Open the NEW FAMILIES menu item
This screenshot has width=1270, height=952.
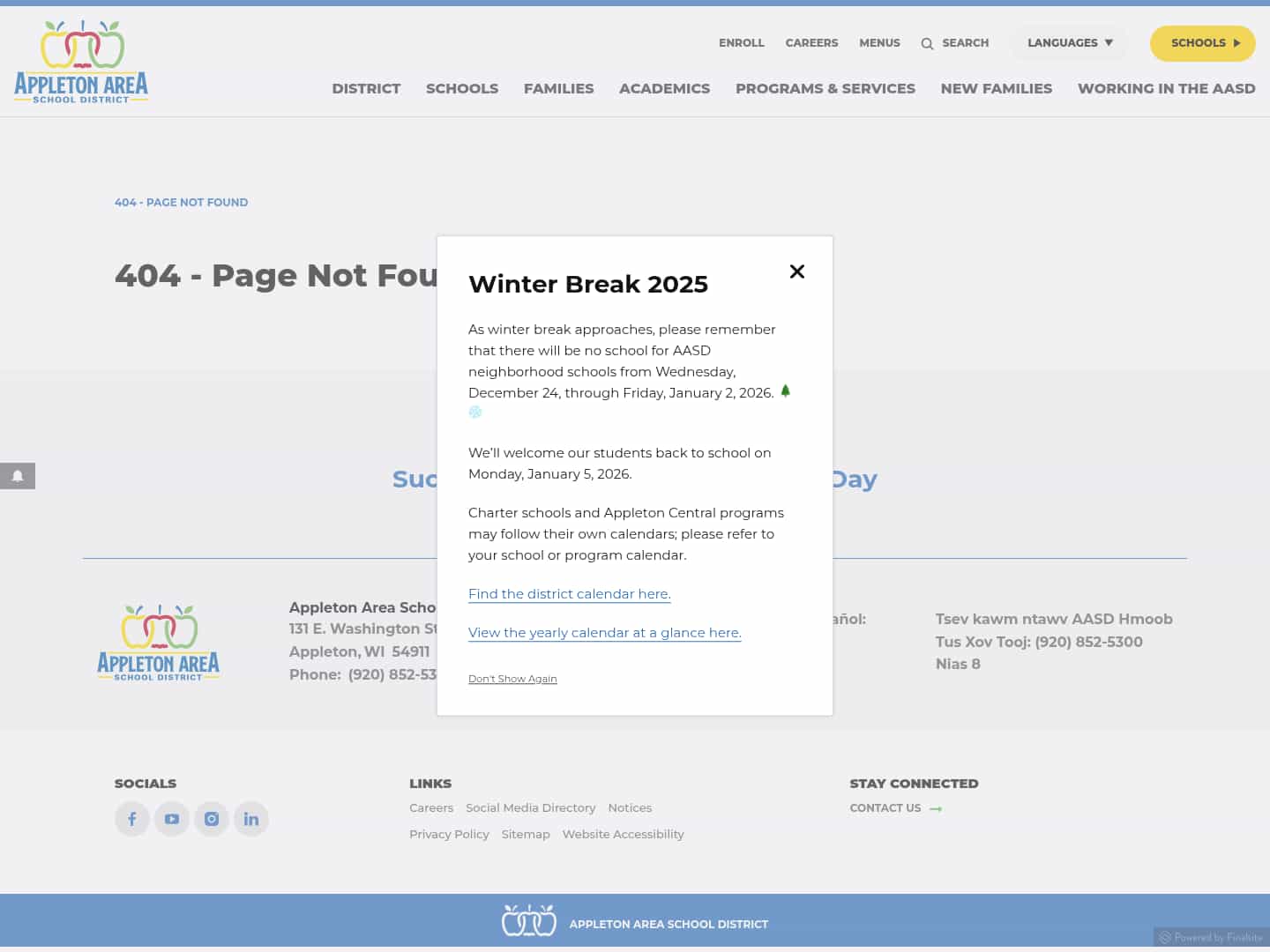[996, 88]
